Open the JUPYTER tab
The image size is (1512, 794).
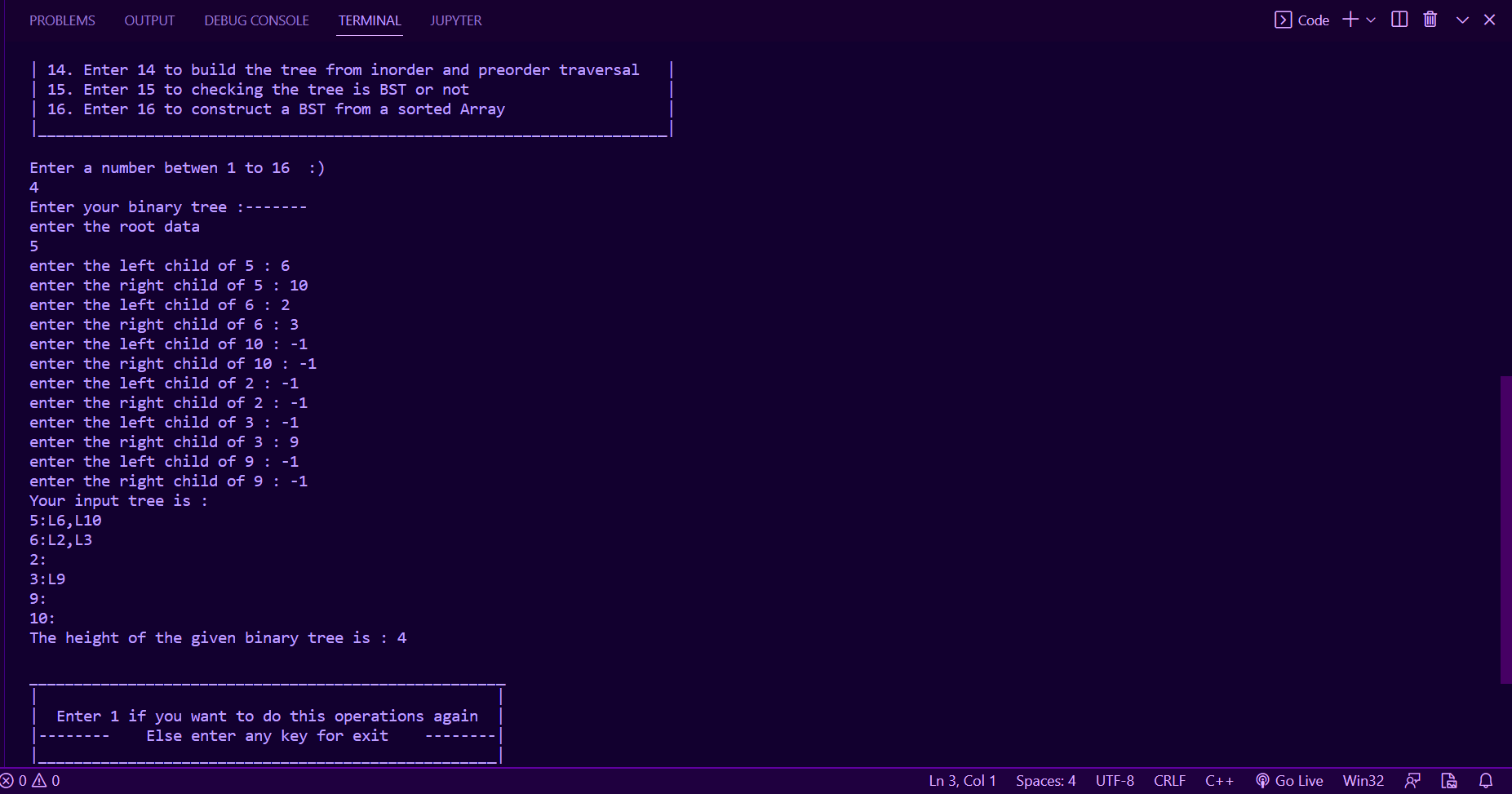455,20
